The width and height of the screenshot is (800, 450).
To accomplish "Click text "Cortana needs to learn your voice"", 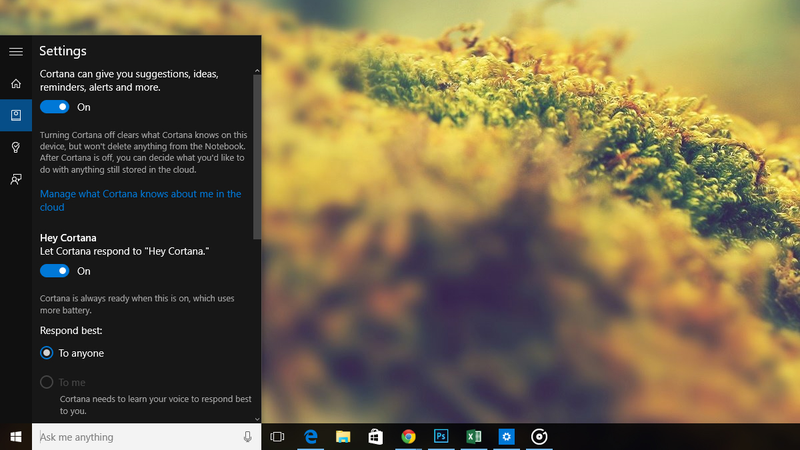I will click(x=155, y=405).
